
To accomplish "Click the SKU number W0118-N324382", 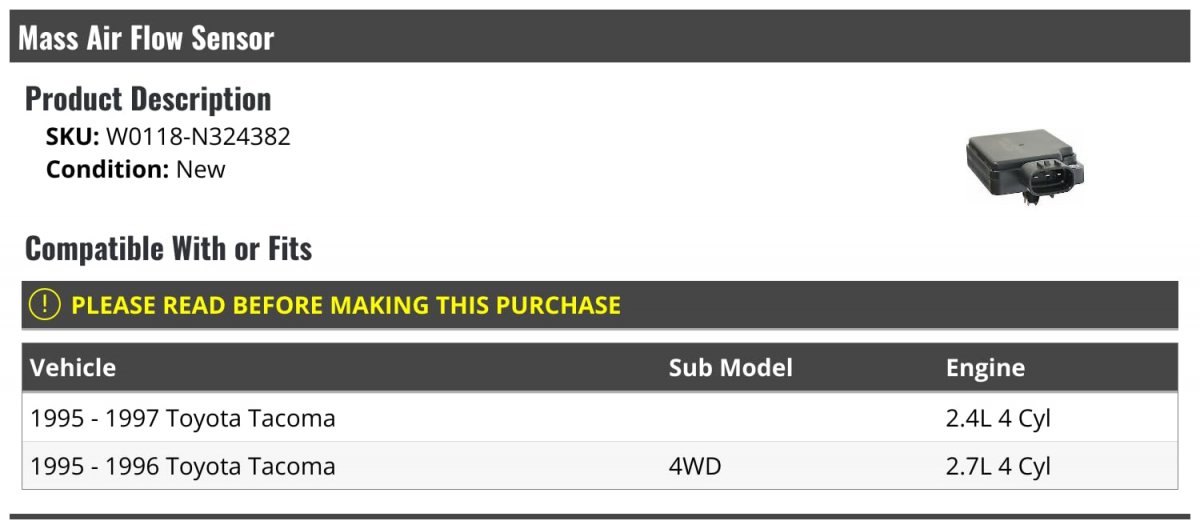I will click(198, 137).
